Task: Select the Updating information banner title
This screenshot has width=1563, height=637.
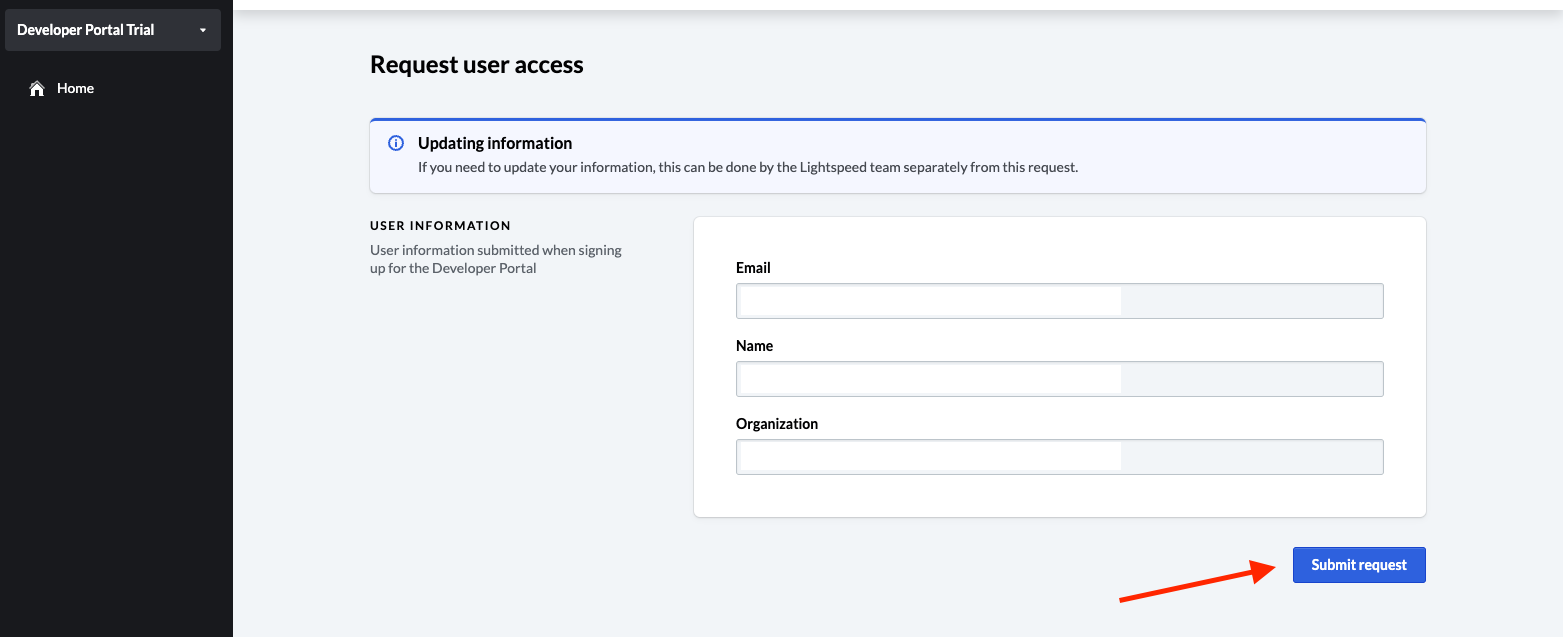Action: tap(494, 143)
